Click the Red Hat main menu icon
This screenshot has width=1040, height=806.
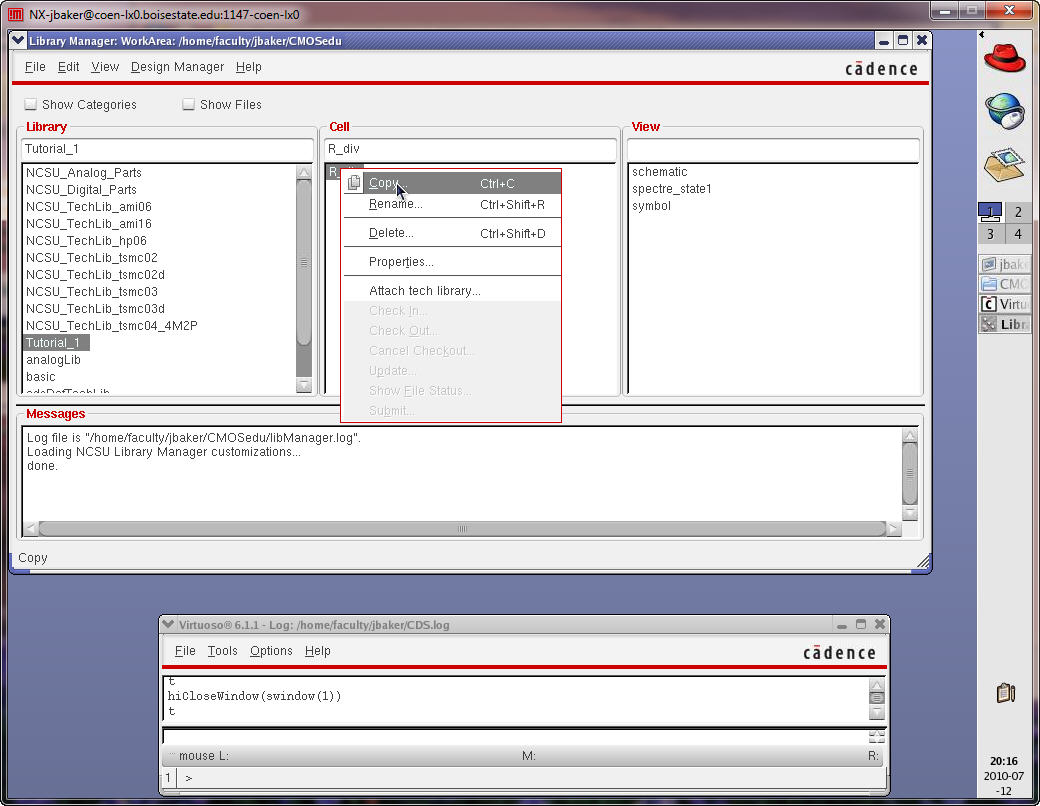1004,57
